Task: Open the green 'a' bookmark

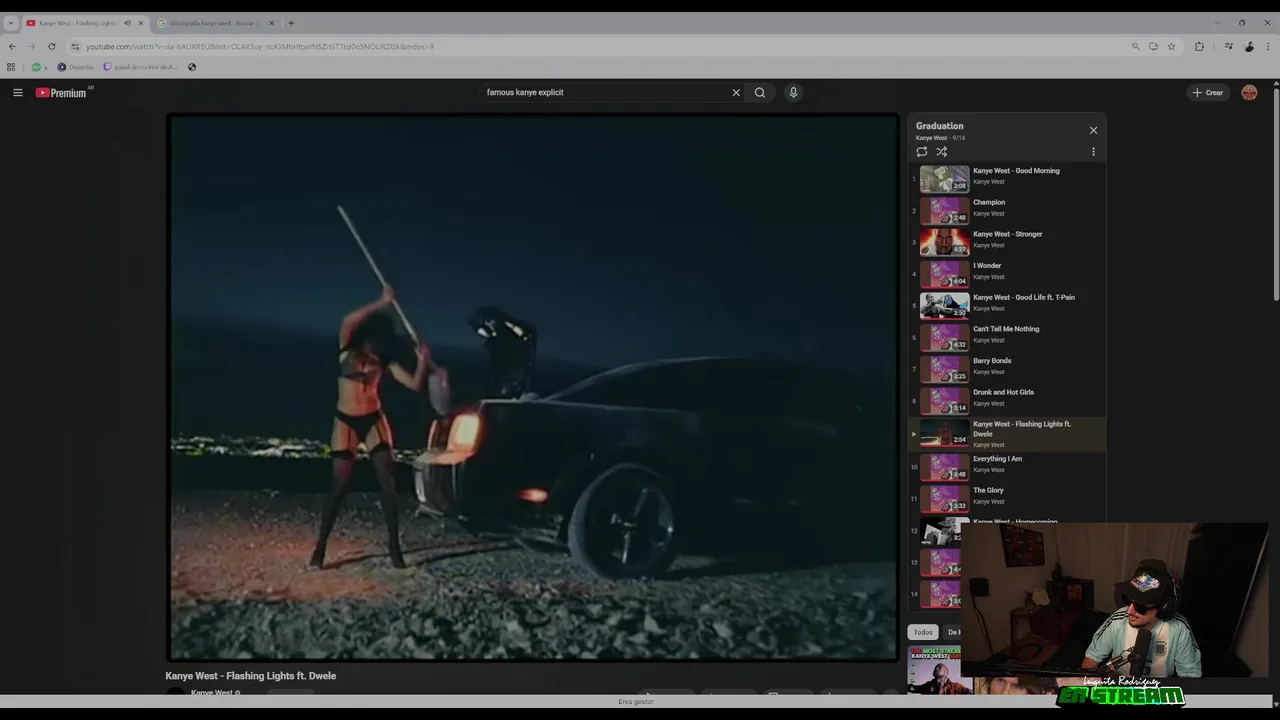Action: pyautogui.click(x=38, y=67)
